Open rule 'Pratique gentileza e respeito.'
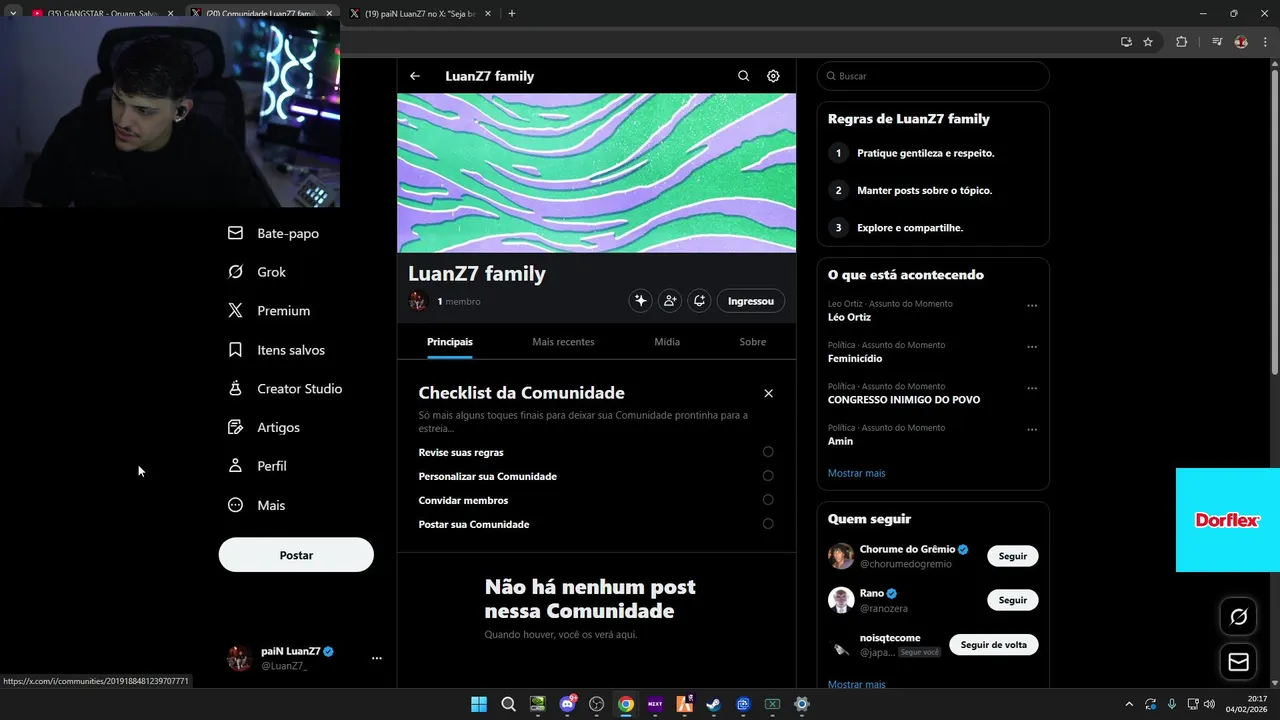Image resolution: width=1280 pixels, height=720 pixels. coord(925,153)
